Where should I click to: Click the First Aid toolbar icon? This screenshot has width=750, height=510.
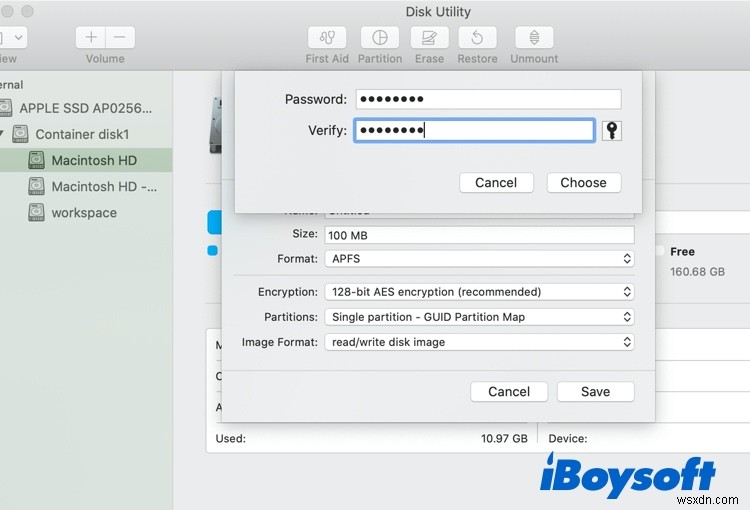coord(327,37)
